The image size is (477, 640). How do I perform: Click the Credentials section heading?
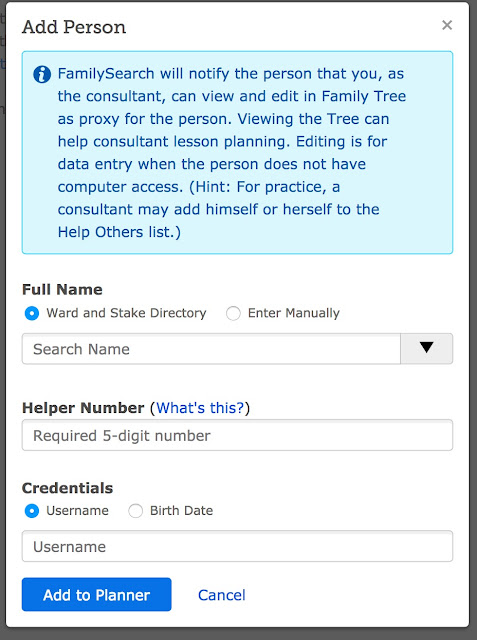coord(67,488)
